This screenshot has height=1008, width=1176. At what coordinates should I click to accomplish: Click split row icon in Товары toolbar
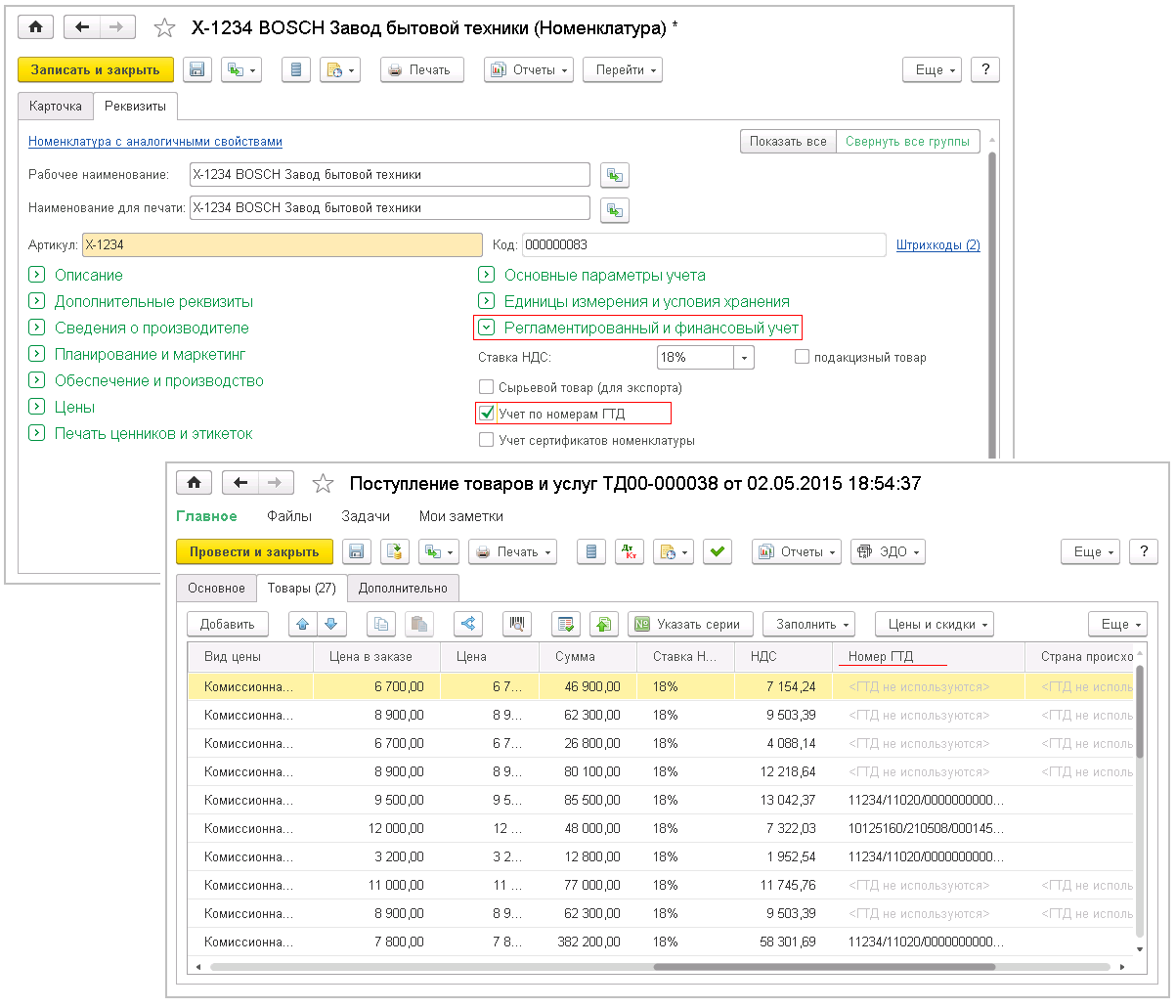pyautogui.click(x=468, y=624)
